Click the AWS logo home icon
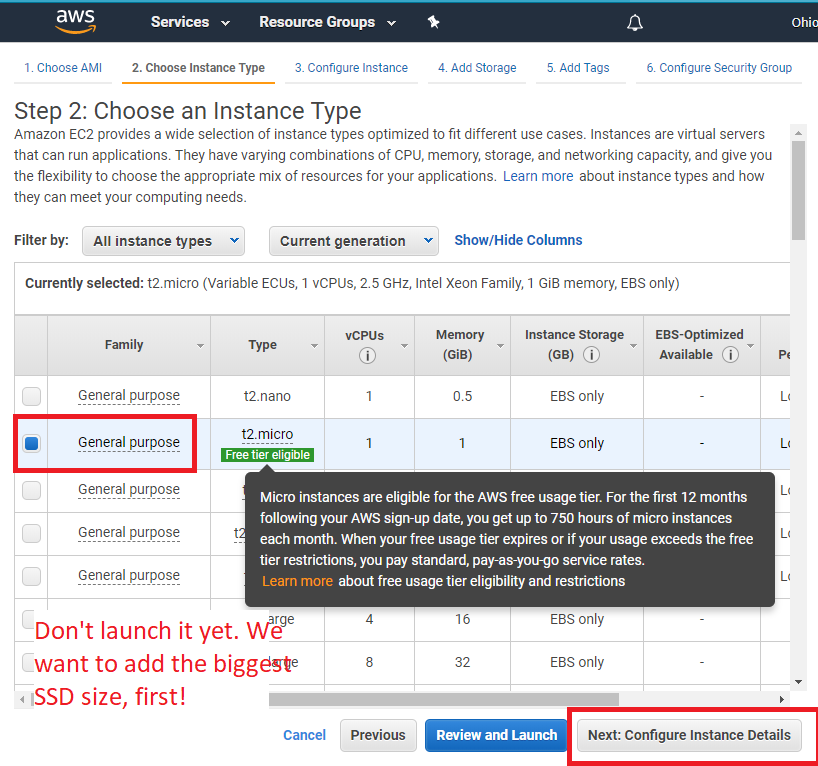The height and width of the screenshot is (766, 818). coord(76,21)
